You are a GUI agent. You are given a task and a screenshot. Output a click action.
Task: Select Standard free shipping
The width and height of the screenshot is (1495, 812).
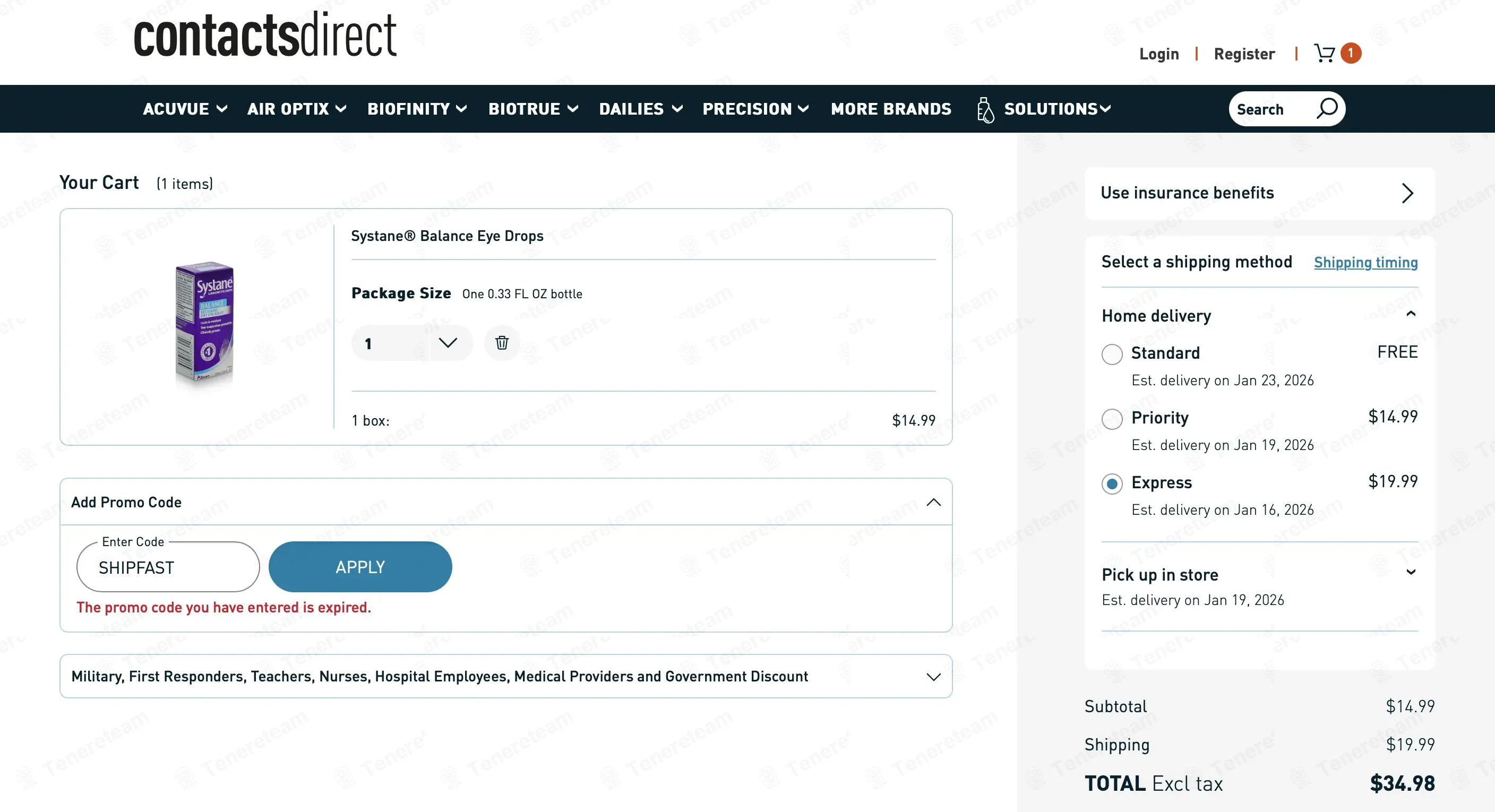pos(1111,355)
